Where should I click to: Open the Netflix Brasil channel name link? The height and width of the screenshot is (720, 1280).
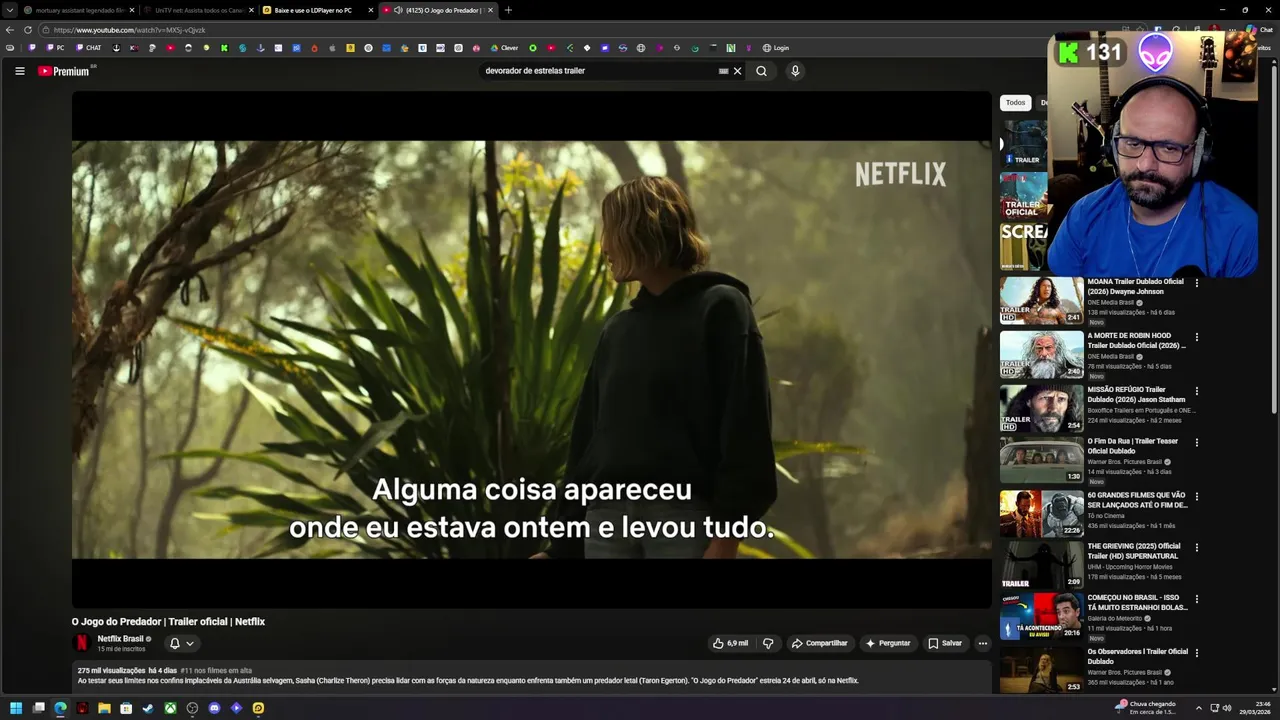[120, 639]
